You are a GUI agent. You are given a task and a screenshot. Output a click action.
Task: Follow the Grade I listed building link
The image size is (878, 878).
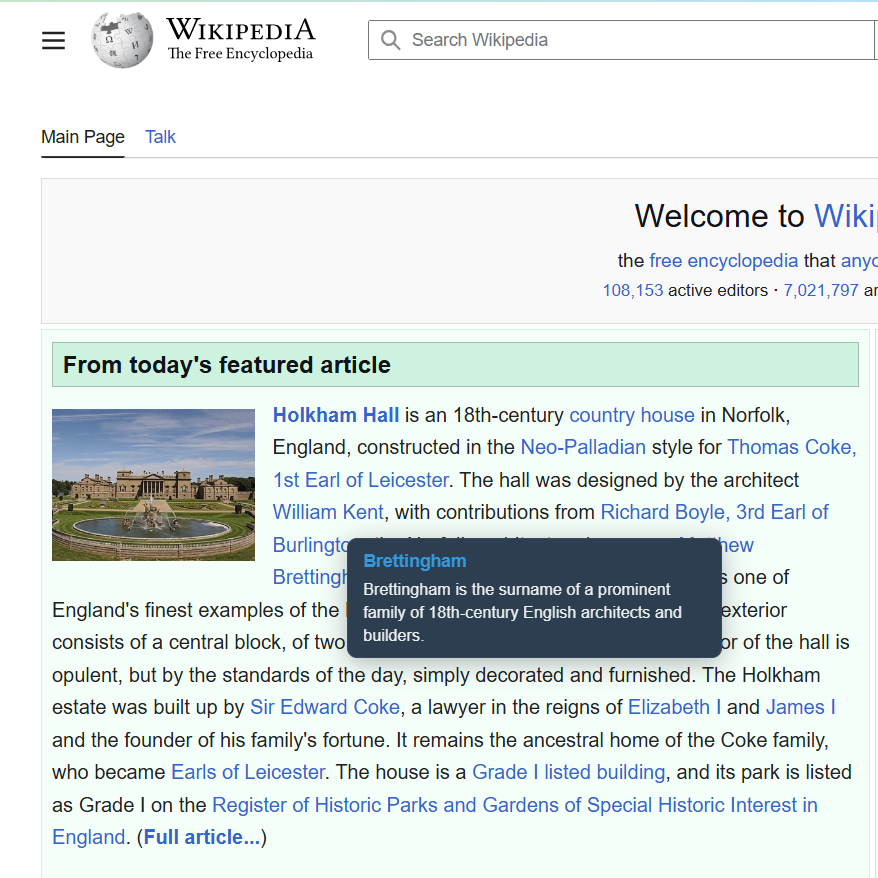pos(568,772)
